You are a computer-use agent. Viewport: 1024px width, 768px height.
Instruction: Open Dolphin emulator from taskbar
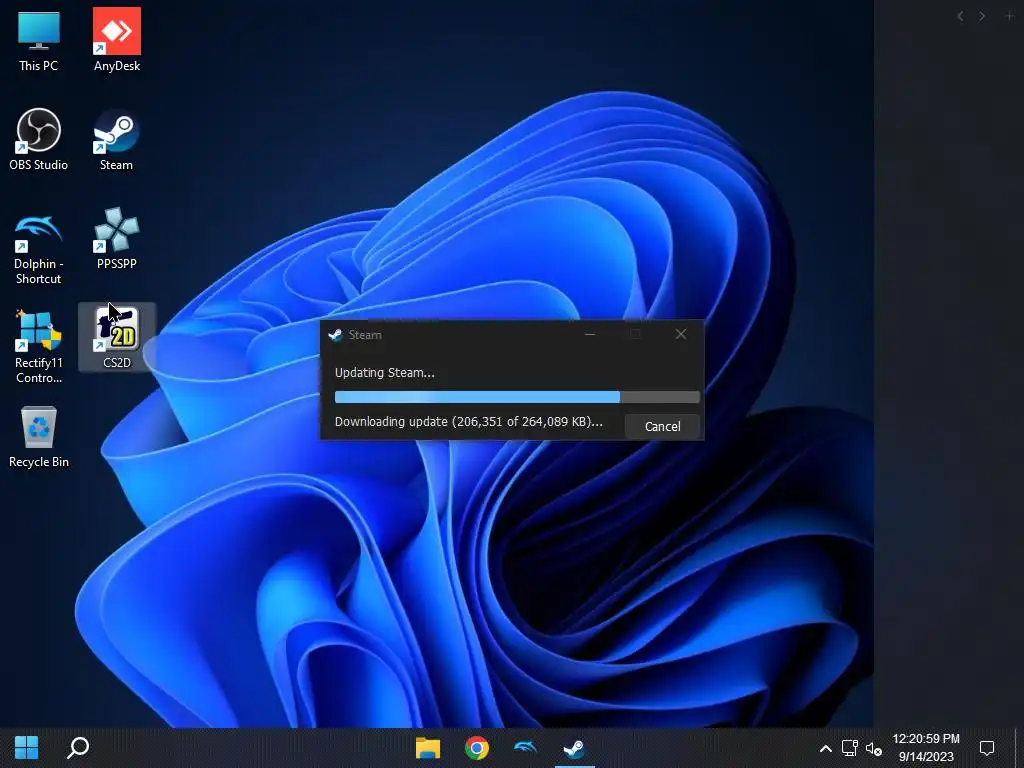[x=526, y=748]
